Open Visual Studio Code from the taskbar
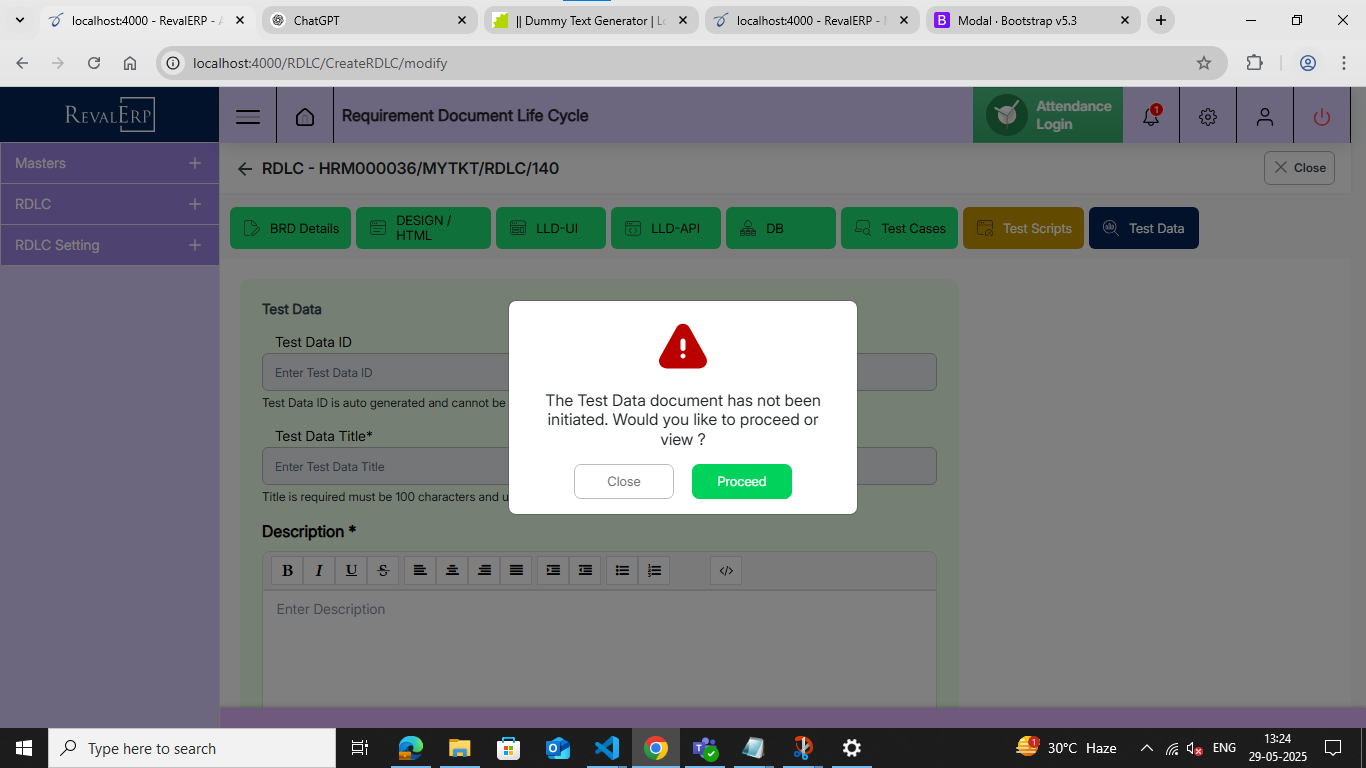 coord(606,748)
